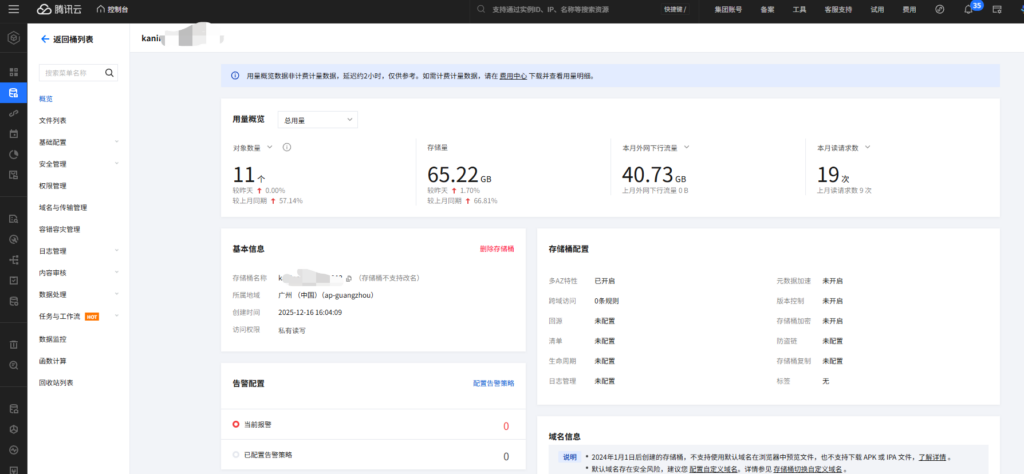Open the calendar icon in the left rail
Image resolution: width=1024 pixels, height=474 pixels.
(x=13, y=134)
